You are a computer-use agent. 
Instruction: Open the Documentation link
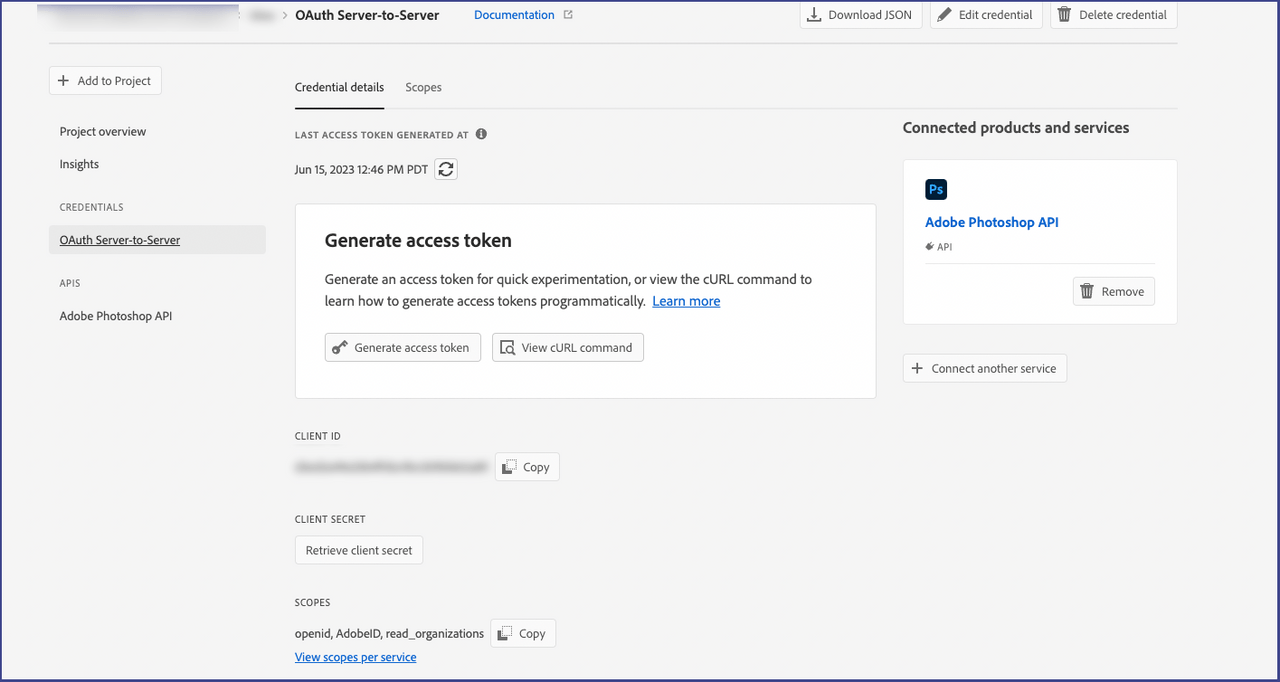click(x=514, y=15)
